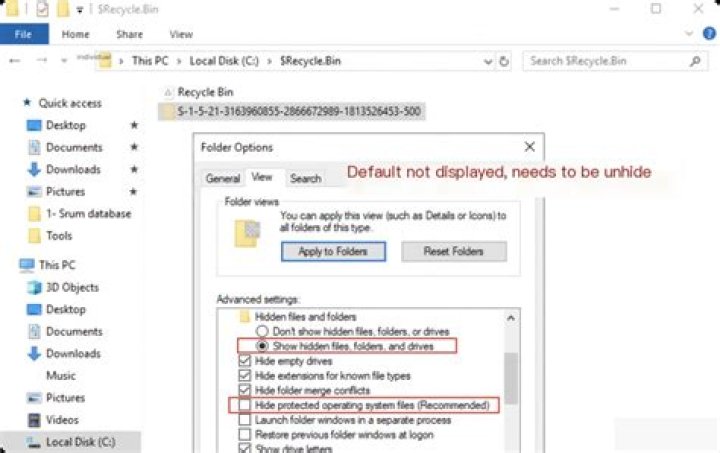This screenshot has width=720, height=453.
Task: Click the Reset Folders button
Action: pos(454,252)
